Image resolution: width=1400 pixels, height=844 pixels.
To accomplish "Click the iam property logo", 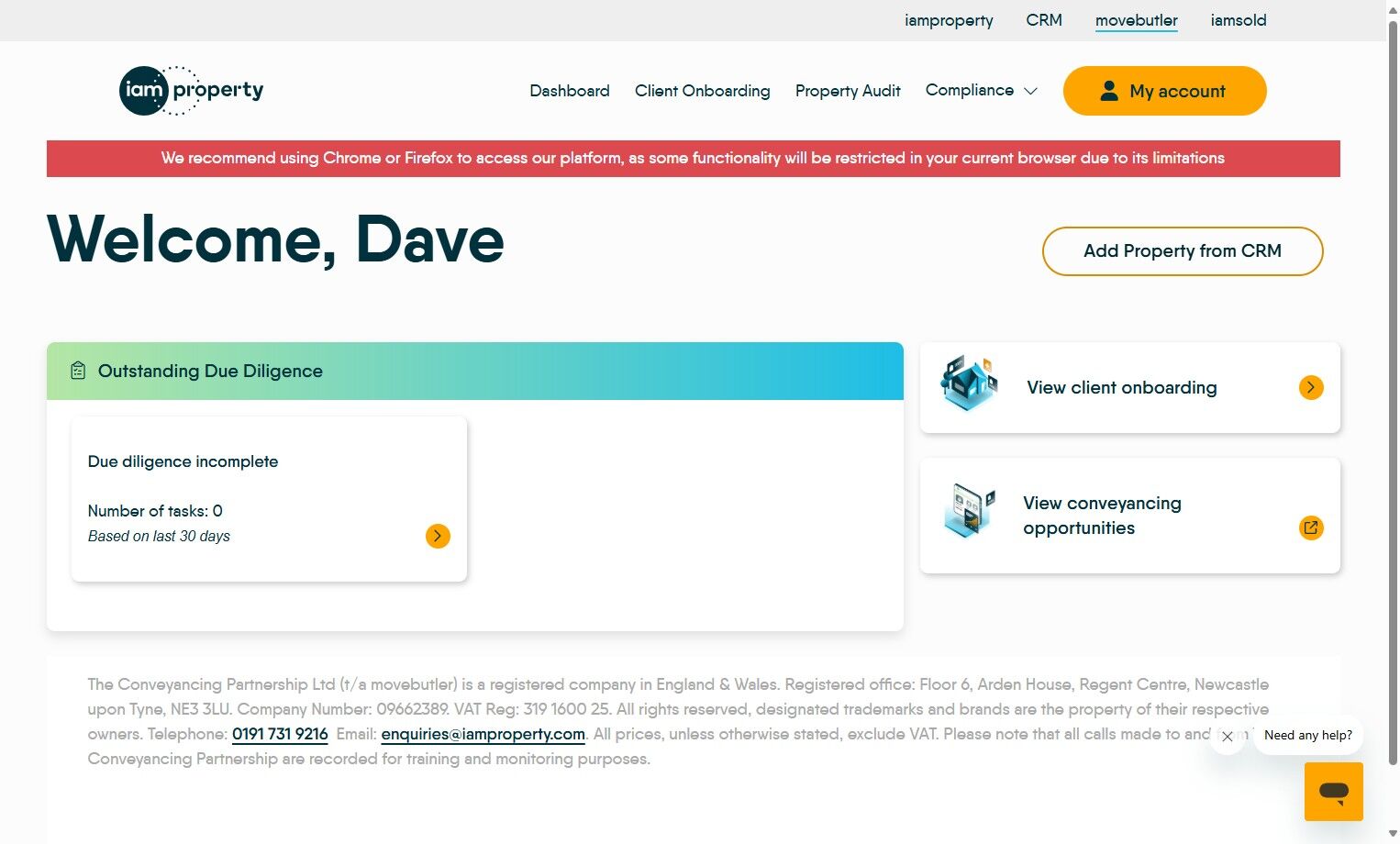I will pyautogui.click(x=192, y=90).
